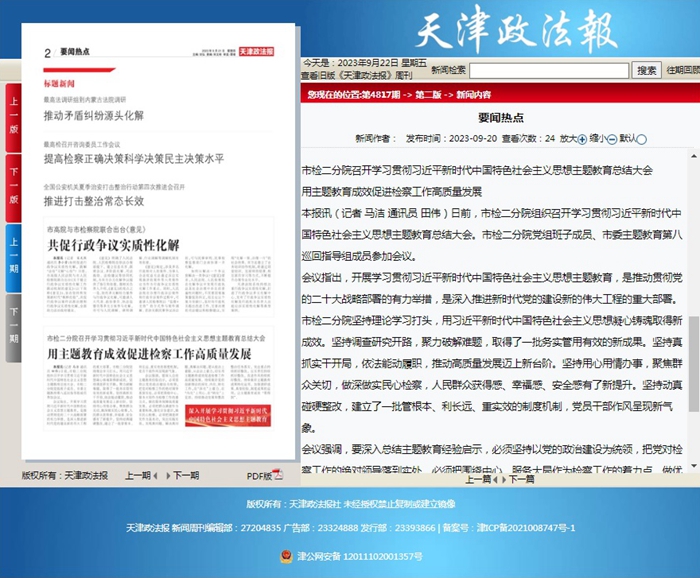700x578 pixels.
Task: Open the 往期回顾 past issues link
Action: [x=683, y=70]
